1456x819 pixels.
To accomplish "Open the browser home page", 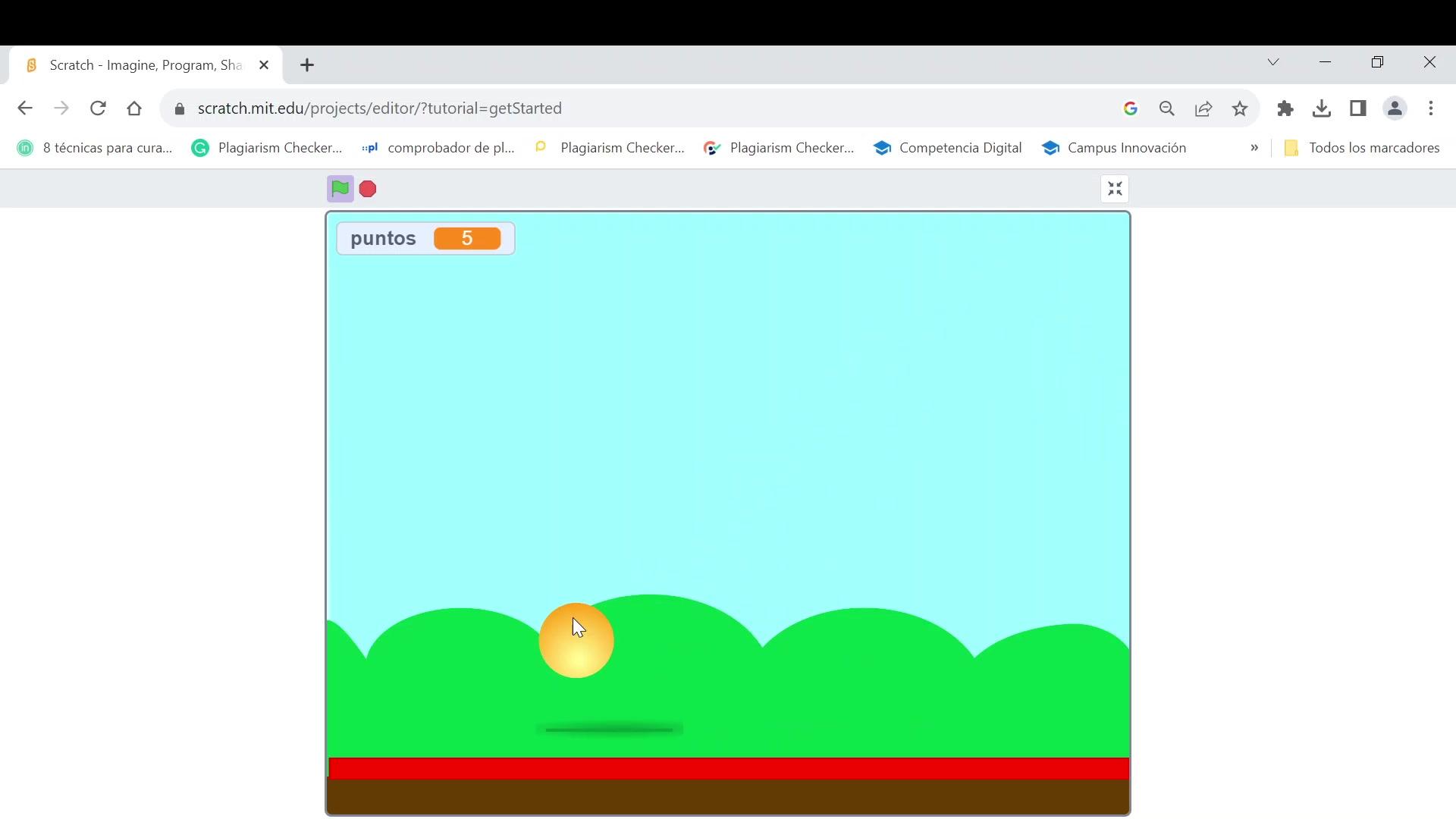I will [x=134, y=108].
